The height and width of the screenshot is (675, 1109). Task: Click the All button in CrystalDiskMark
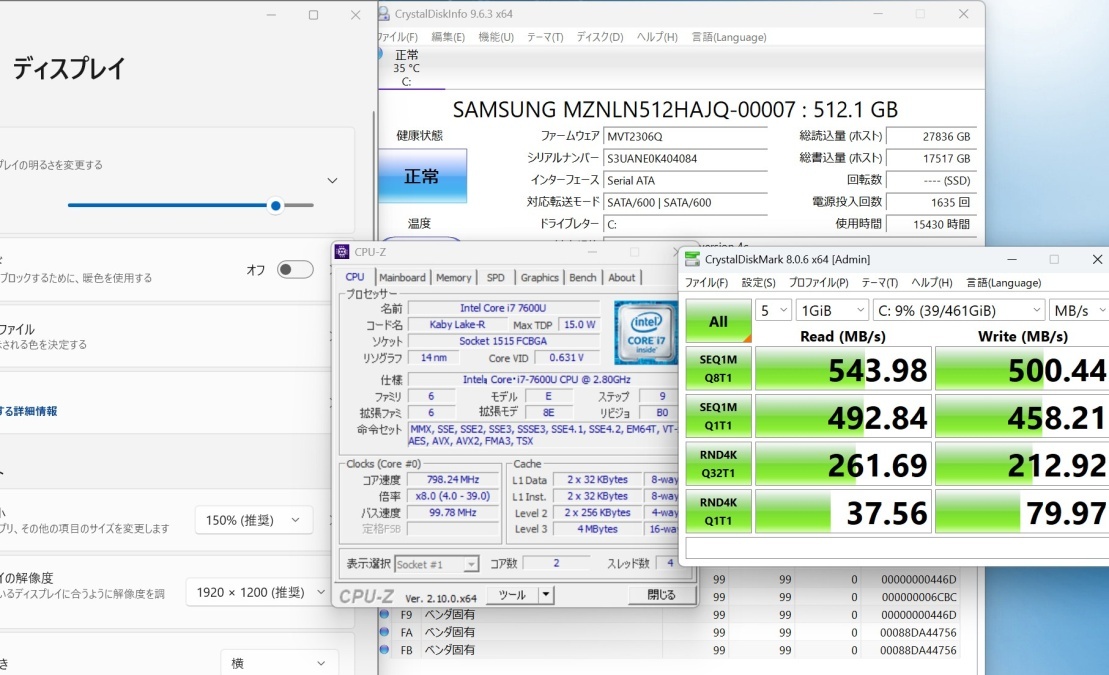718,321
